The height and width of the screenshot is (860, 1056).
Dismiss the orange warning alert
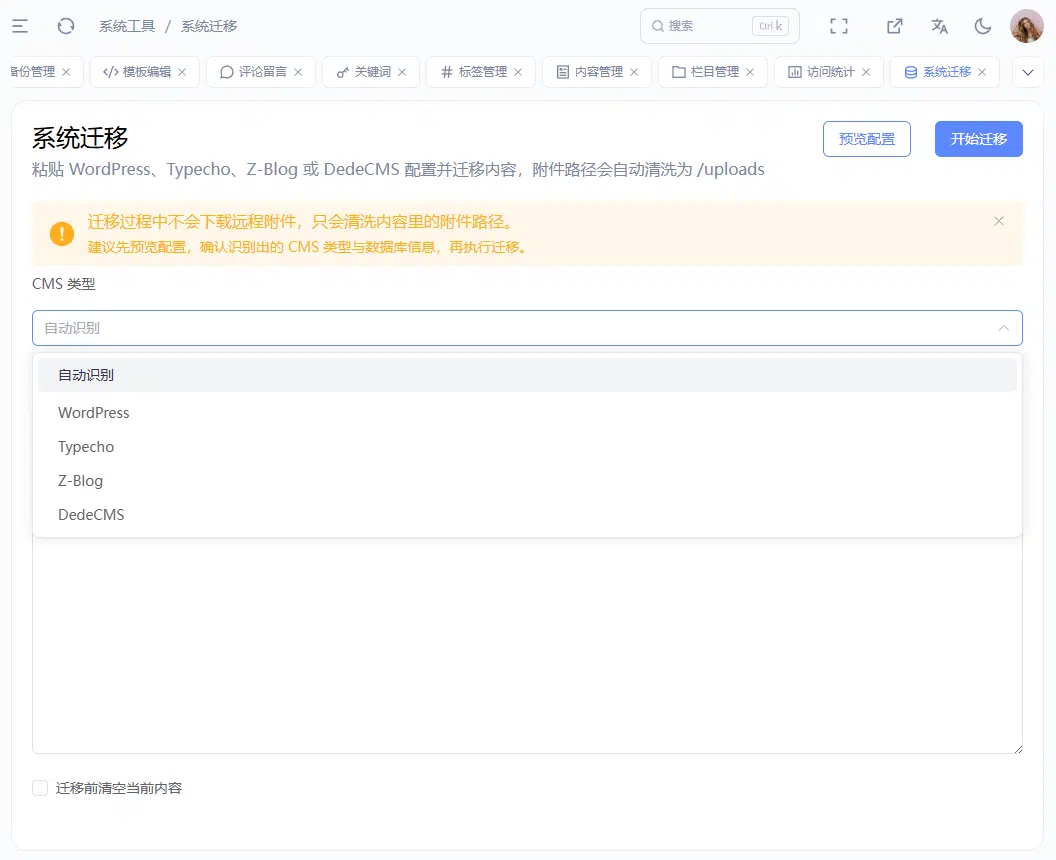click(999, 221)
